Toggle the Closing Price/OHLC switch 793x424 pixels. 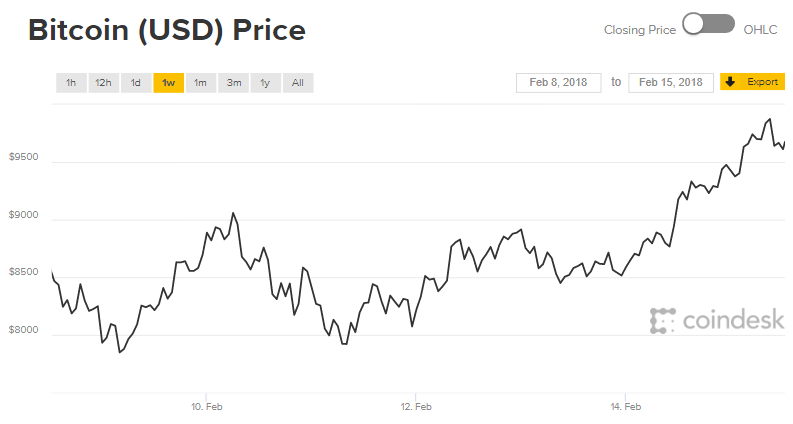tap(708, 25)
